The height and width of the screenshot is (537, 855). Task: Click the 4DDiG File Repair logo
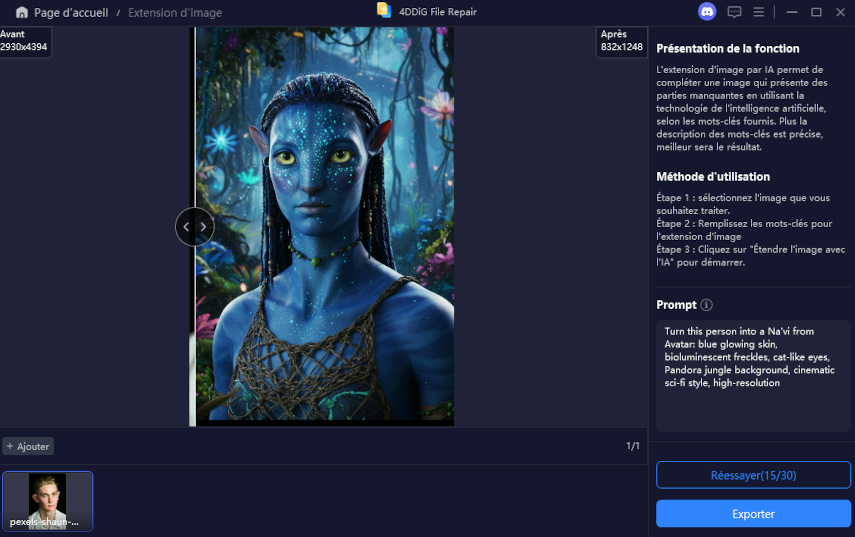tap(384, 10)
